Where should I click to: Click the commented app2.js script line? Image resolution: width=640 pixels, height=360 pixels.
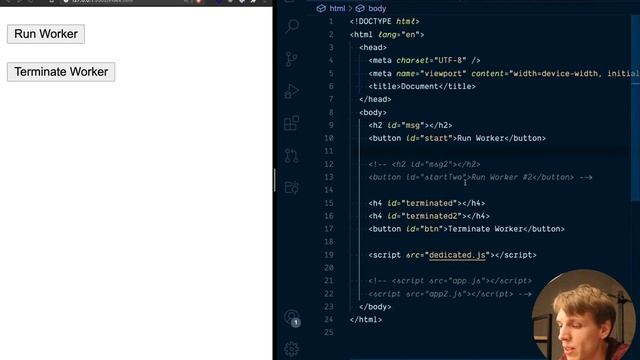click(x=450, y=294)
